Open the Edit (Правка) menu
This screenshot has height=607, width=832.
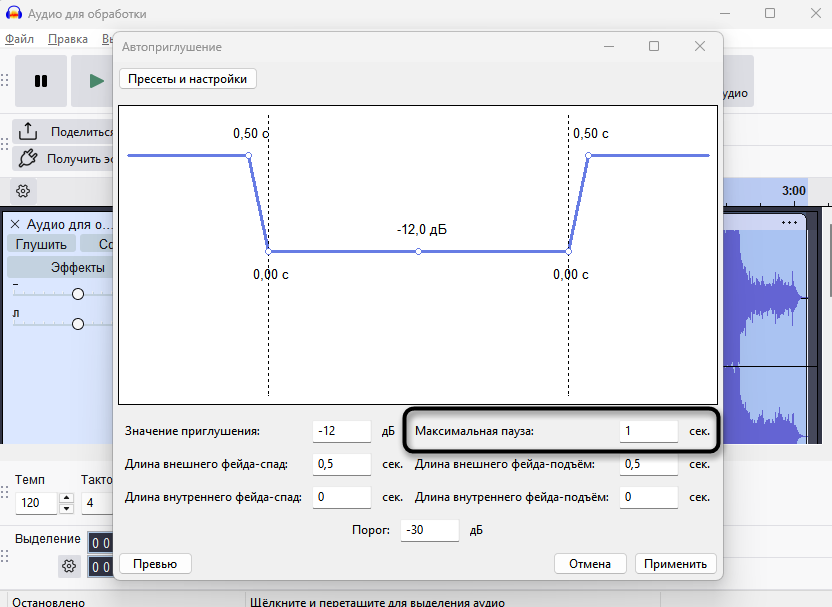point(68,39)
